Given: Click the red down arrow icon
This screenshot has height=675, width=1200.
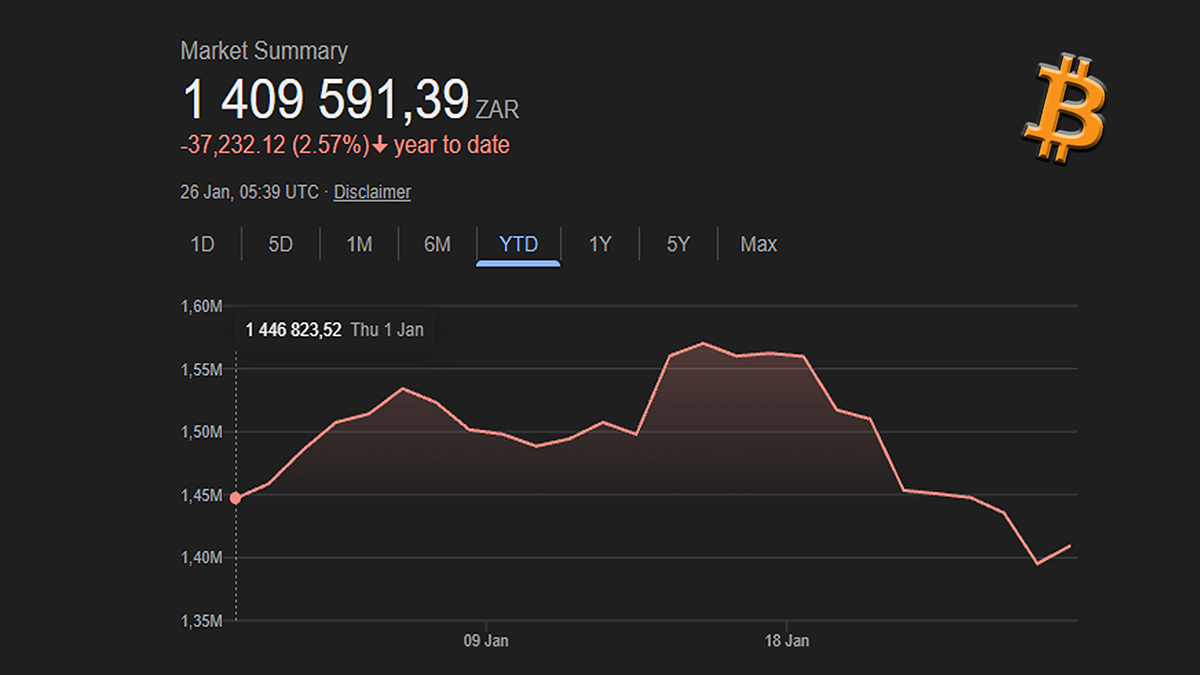Looking at the screenshot, I should coord(380,146).
